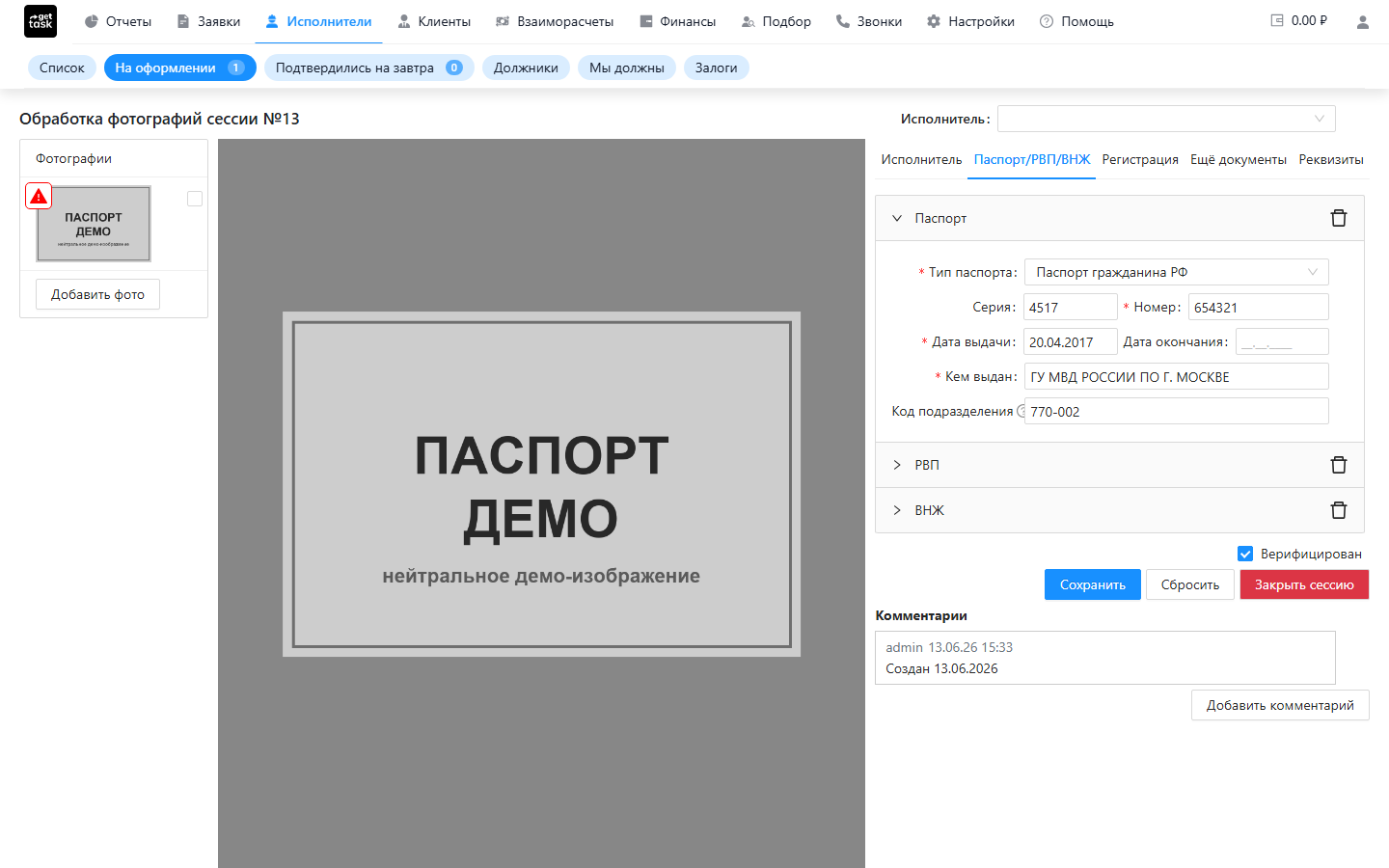Toggle the photo thumbnail checkbox

point(195,199)
